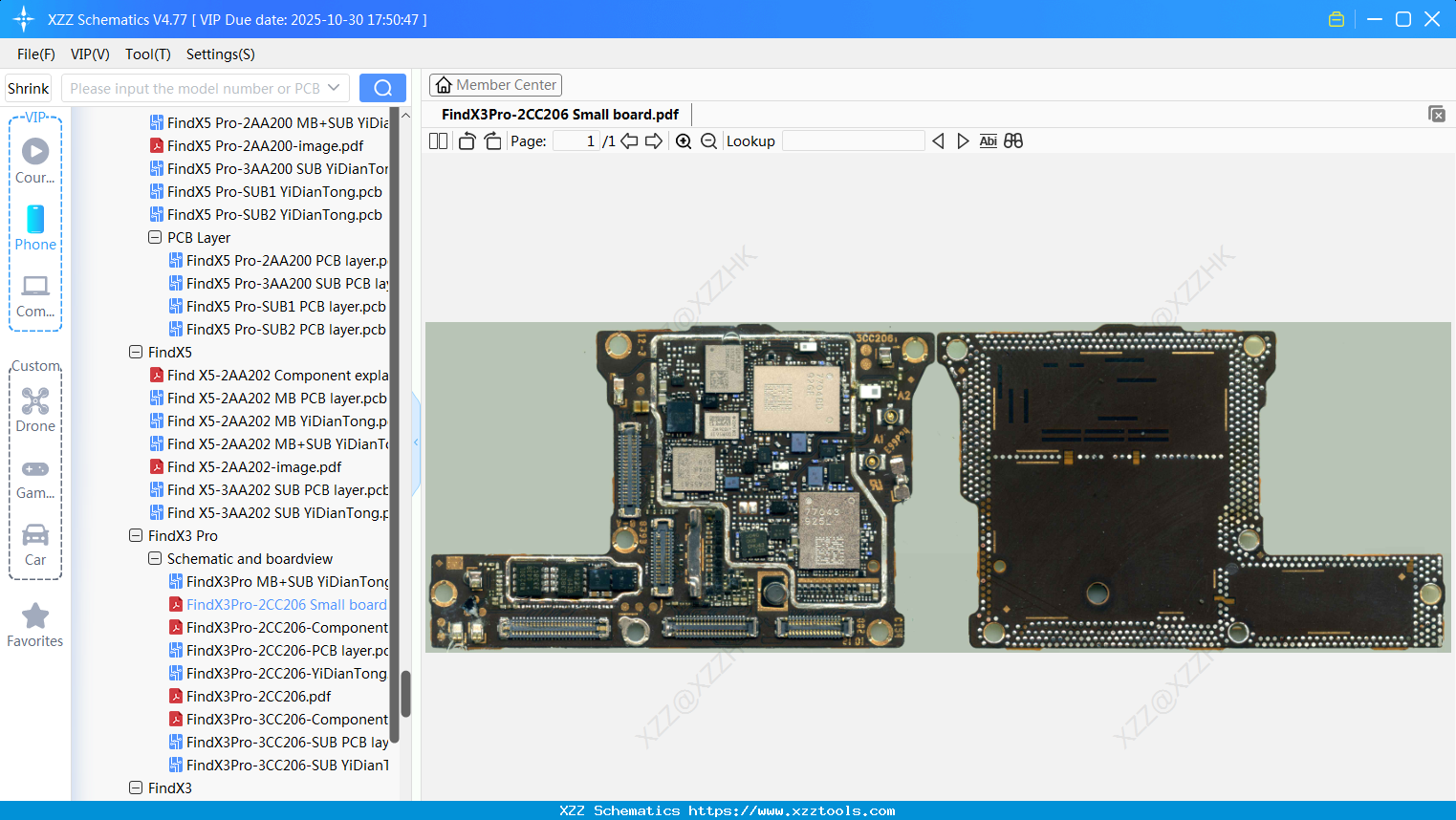Click inside the Lookup search field
Viewport: 1456px width, 820px height.
pos(854,140)
